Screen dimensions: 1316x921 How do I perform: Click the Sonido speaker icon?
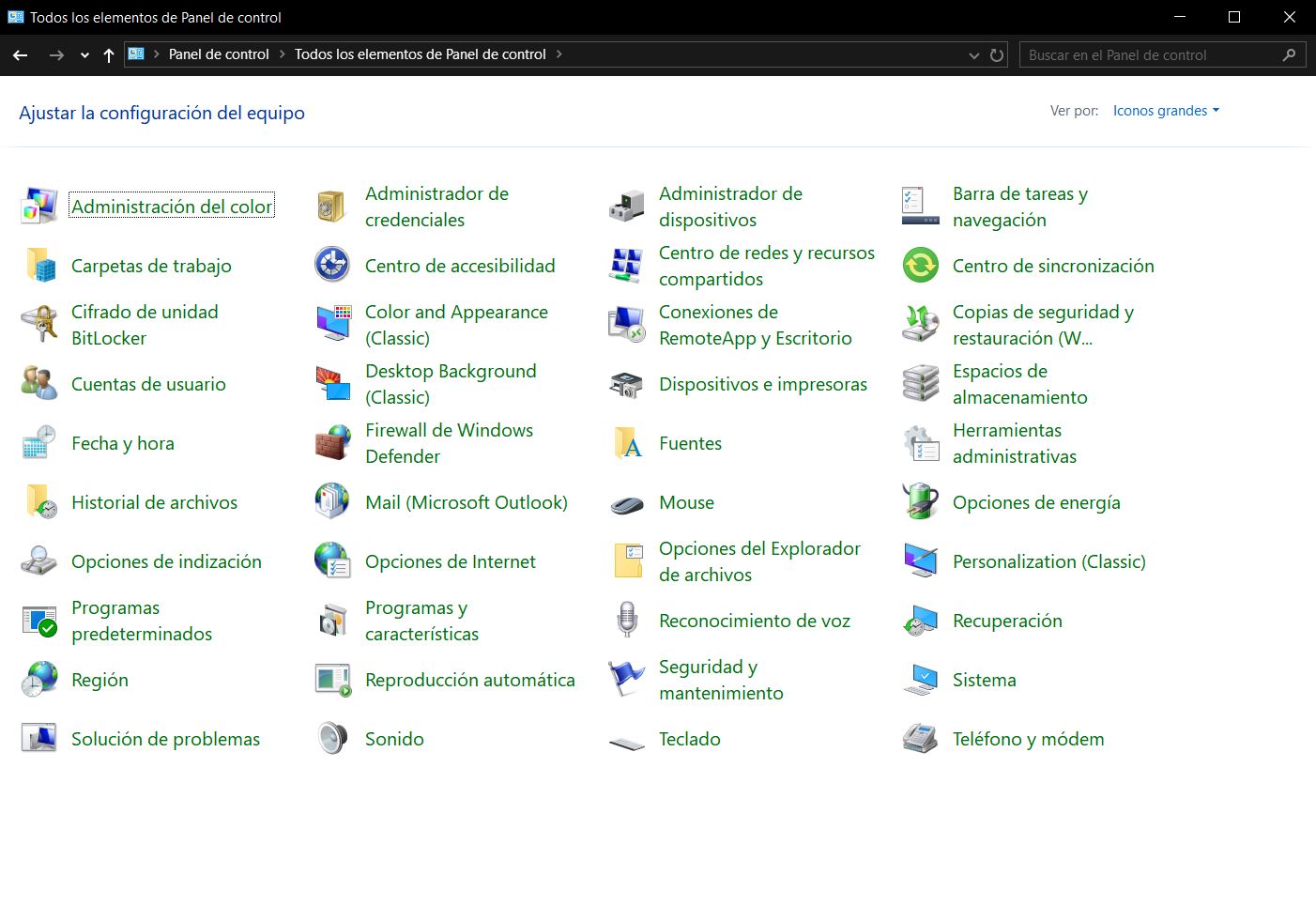point(332,739)
